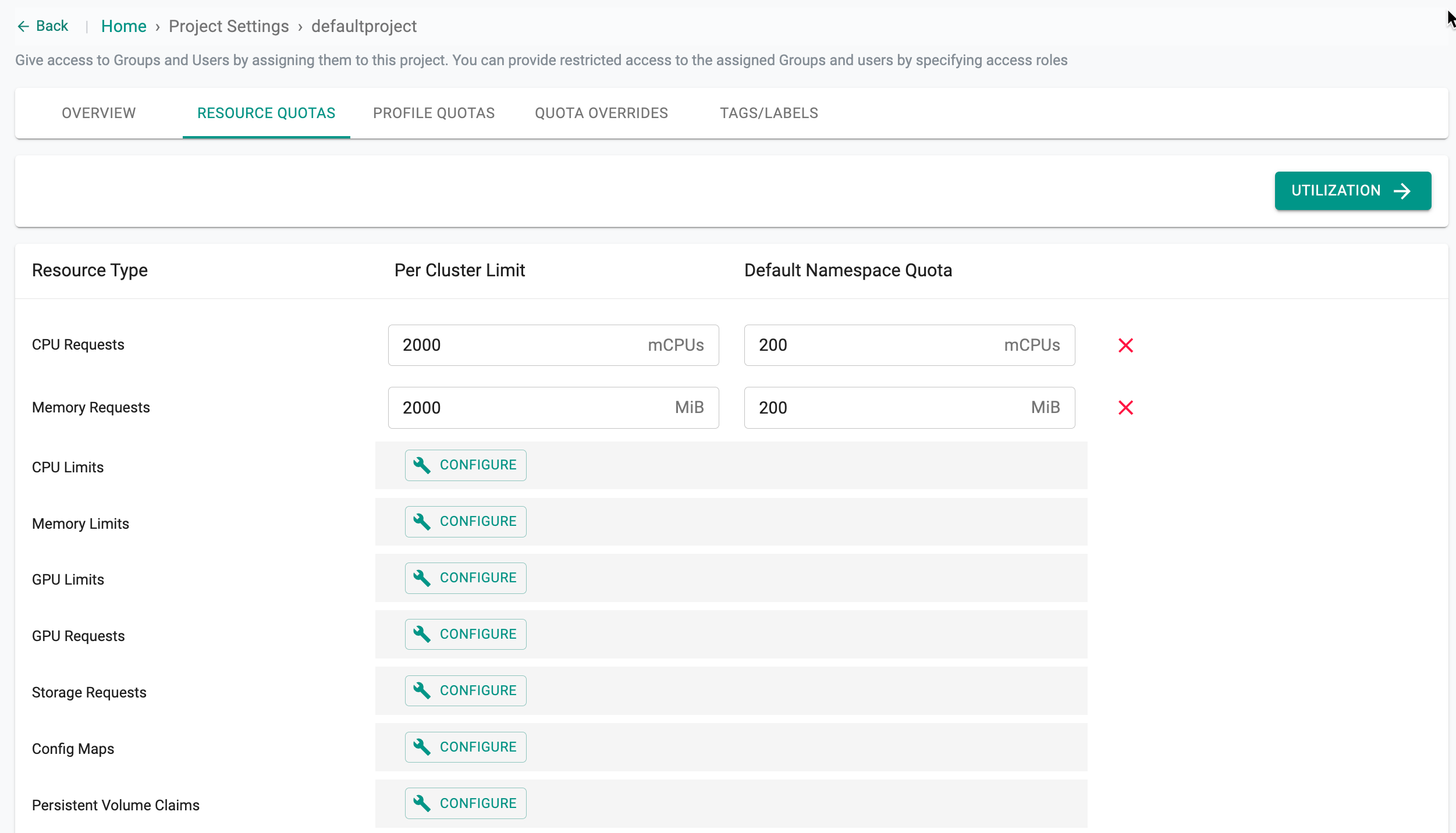Click the mCPUs unit in CPU cluster limit
Viewport: 1456px width, 833px height.
click(x=676, y=346)
